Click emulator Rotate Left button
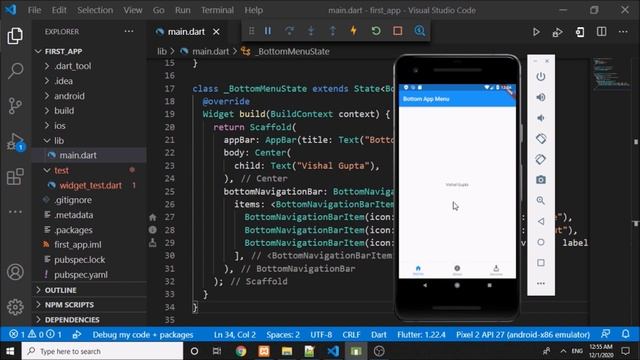The width and height of the screenshot is (640, 360). [541, 139]
